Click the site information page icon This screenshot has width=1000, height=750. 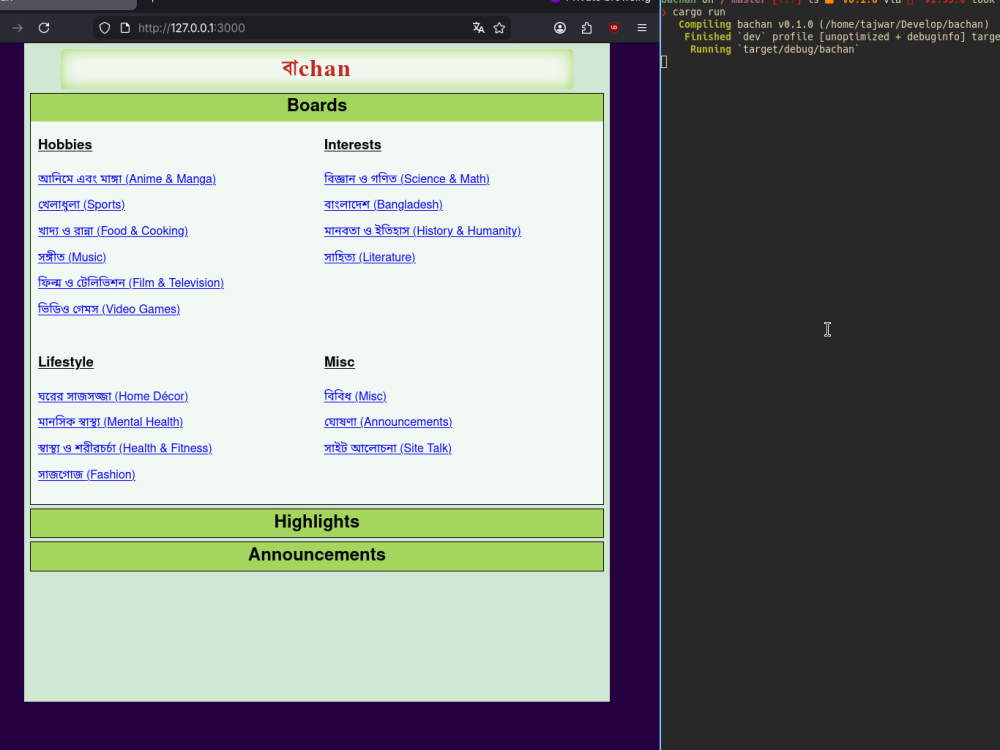(125, 28)
